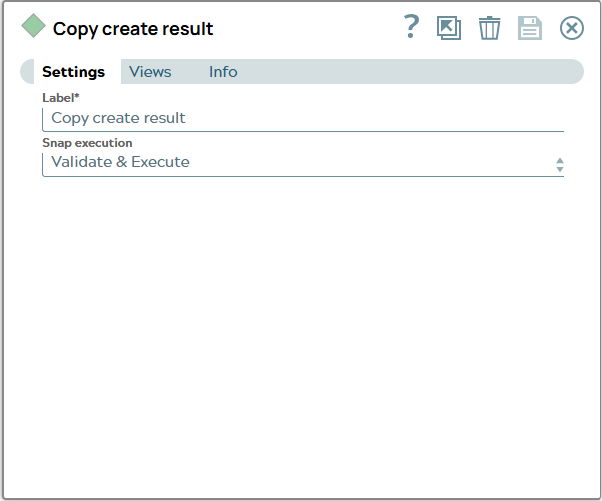This screenshot has width=602, height=501.
Task: Click into the Label input field
Action: click(x=303, y=119)
